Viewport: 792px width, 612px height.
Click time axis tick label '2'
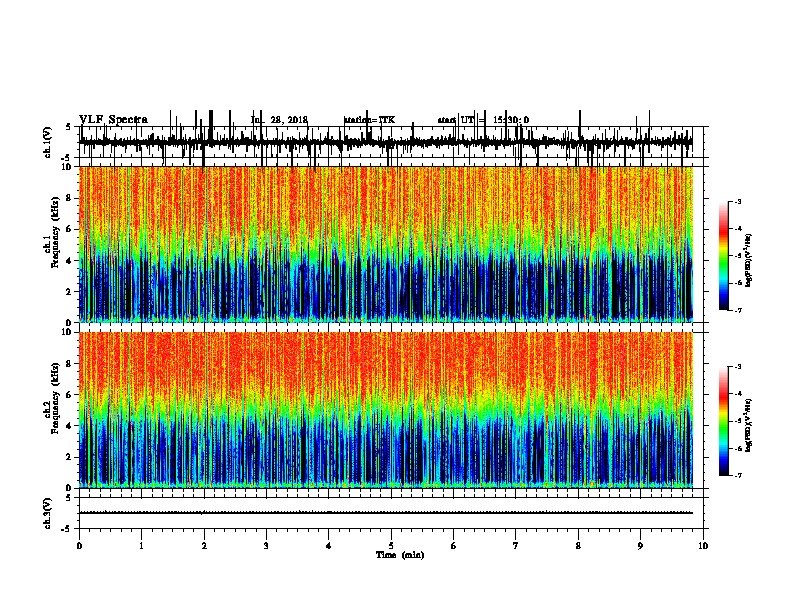click(x=204, y=546)
